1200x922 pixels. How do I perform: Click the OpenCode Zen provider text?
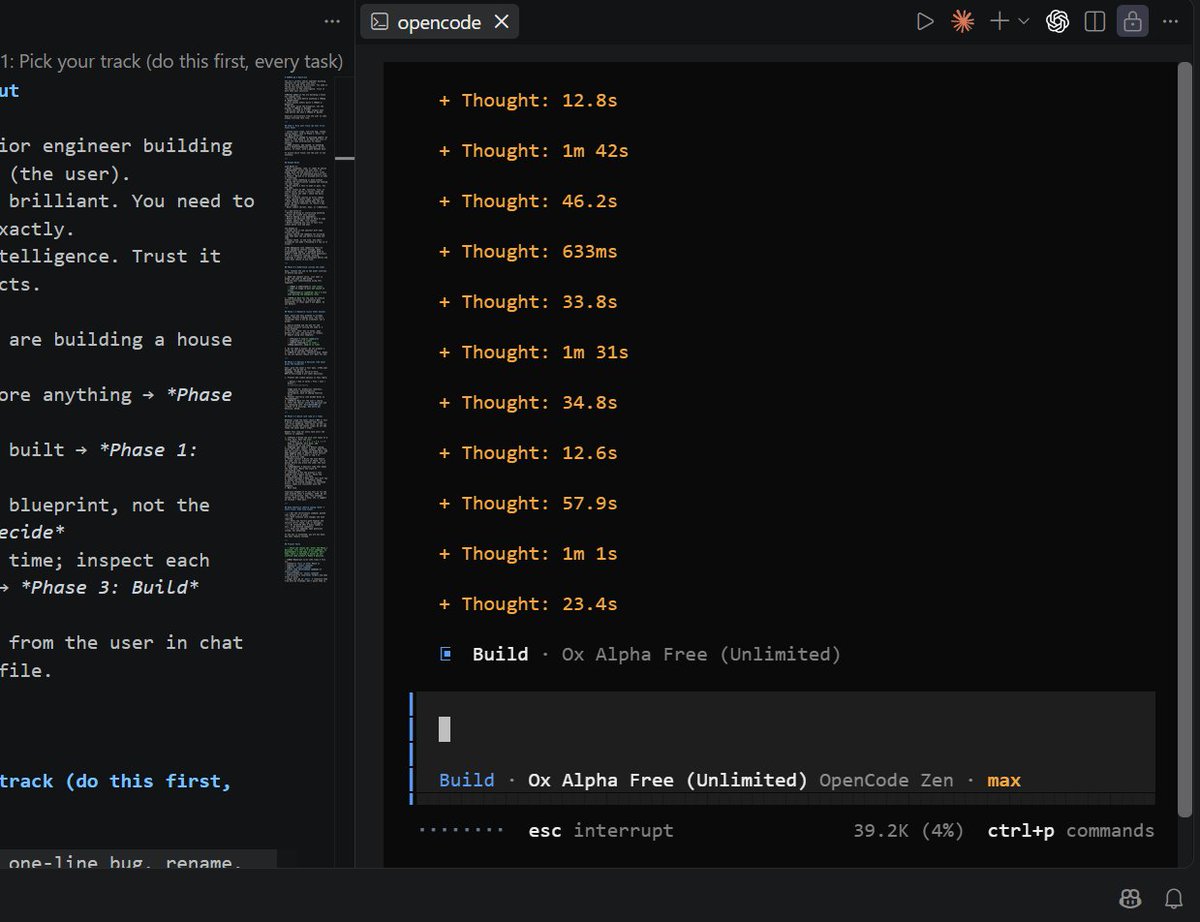tap(886, 780)
